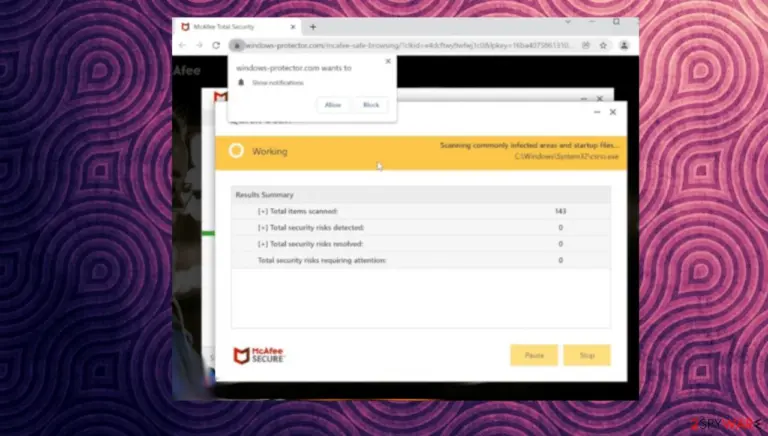Pause the running scan

click(x=534, y=355)
